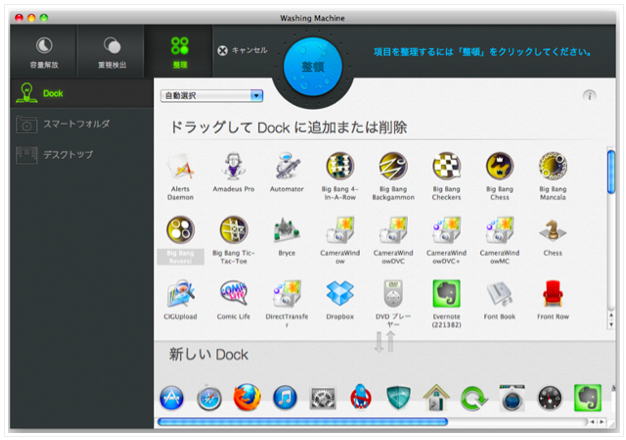Select スマートフォルダ in the sidebar
Screen dimensions: 626x440
click(82, 124)
